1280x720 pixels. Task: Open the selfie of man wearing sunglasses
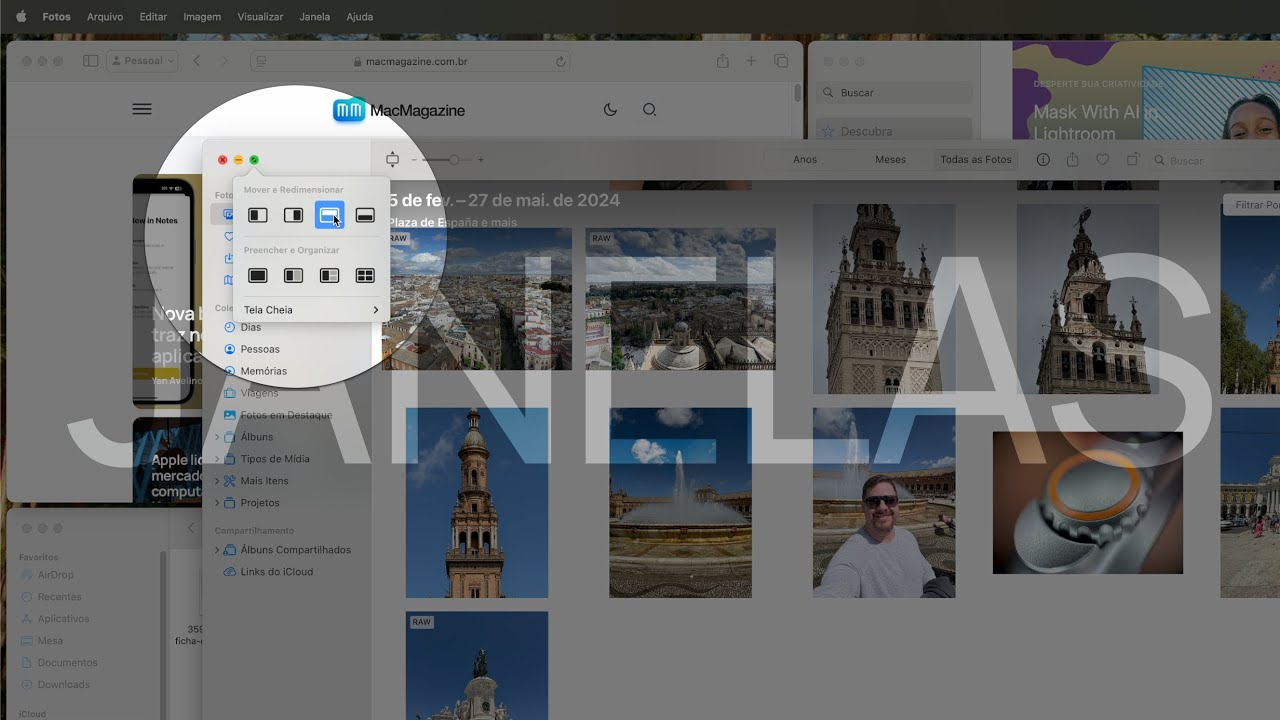tap(884, 503)
